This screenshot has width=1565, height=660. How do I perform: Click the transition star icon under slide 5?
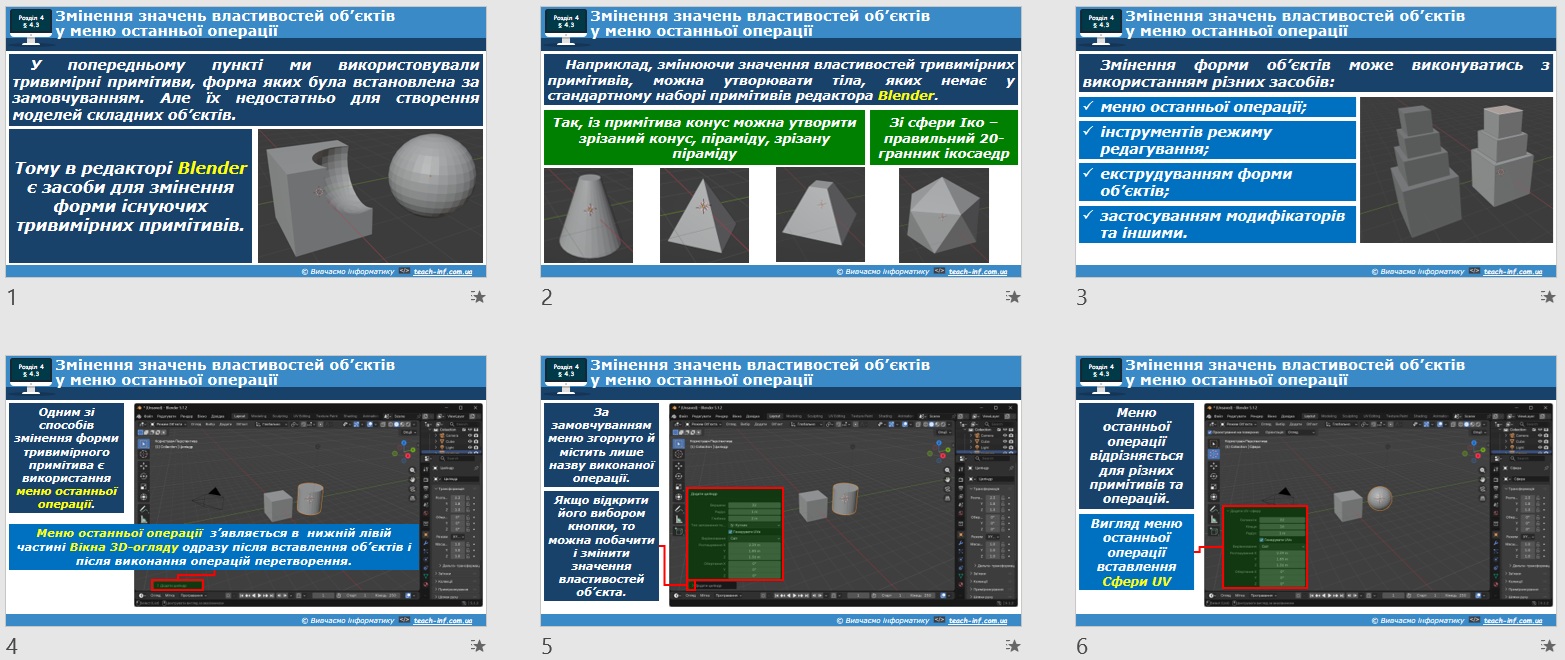tap(1013, 646)
